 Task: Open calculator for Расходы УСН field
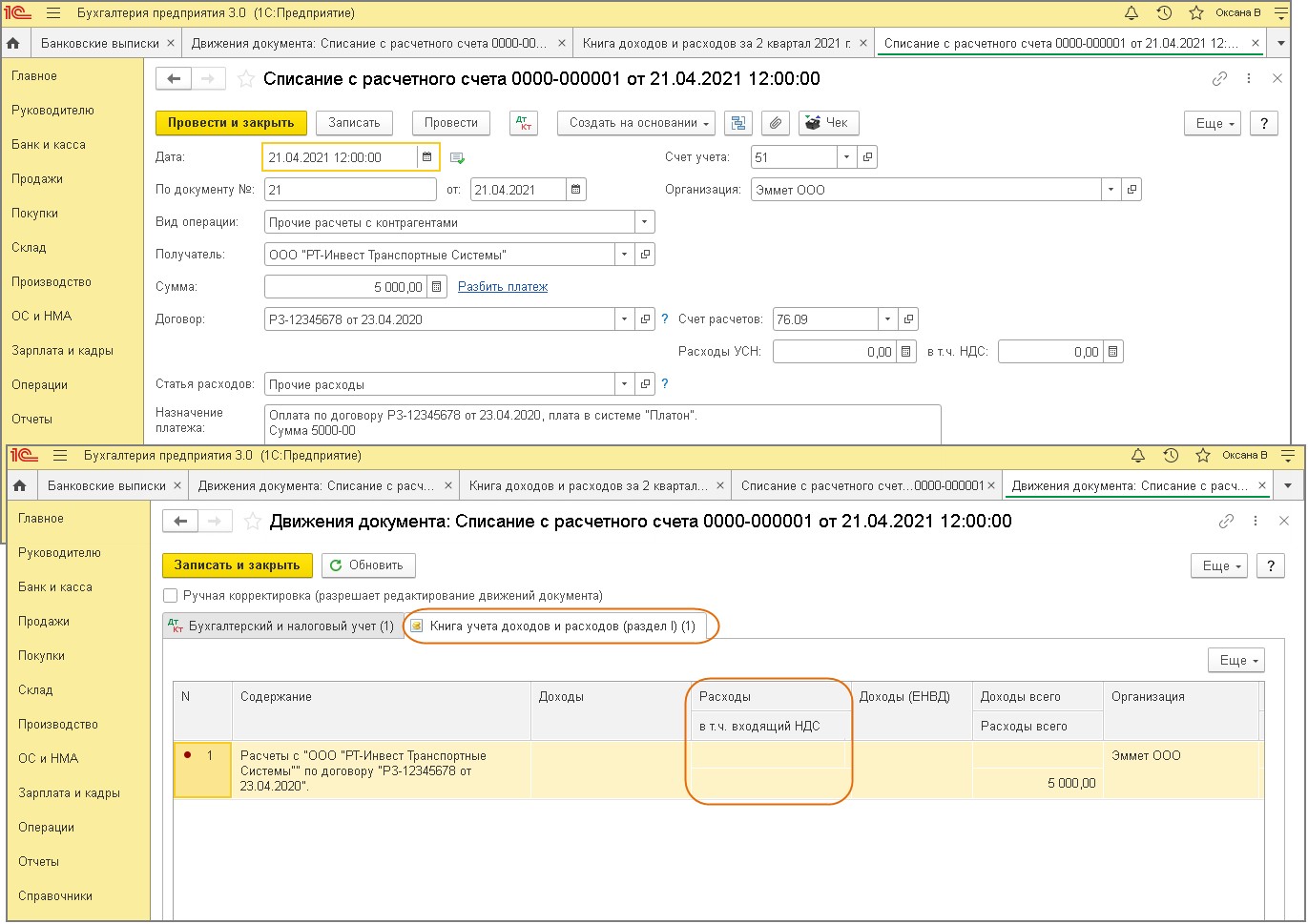click(x=905, y=352)
